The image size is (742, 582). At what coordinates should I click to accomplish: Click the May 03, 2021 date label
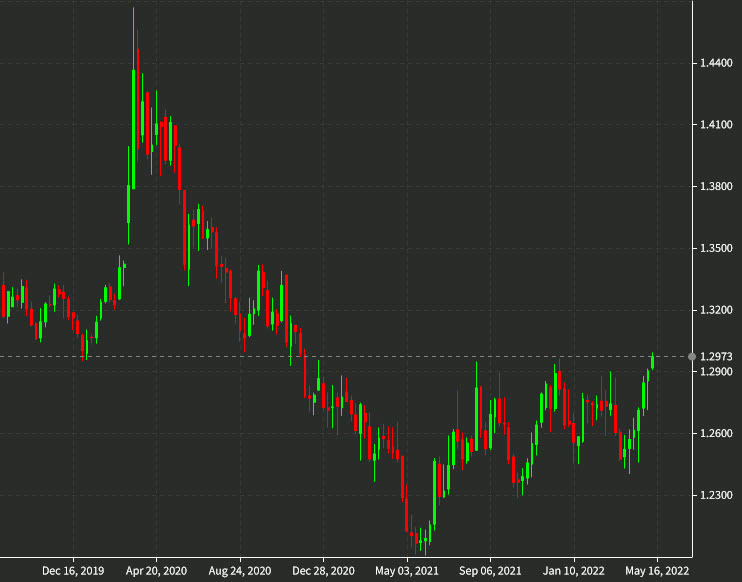[x=407, y=571]
